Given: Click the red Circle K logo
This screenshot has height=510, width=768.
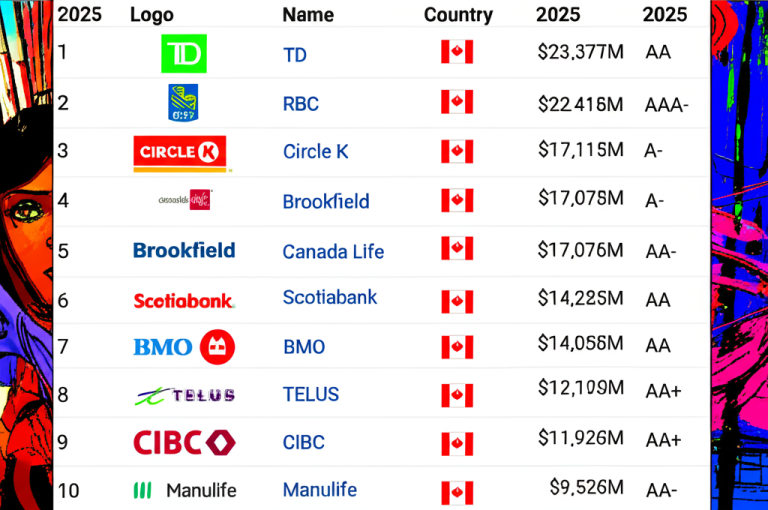Looking at the screenshot, I should (180, 154).
